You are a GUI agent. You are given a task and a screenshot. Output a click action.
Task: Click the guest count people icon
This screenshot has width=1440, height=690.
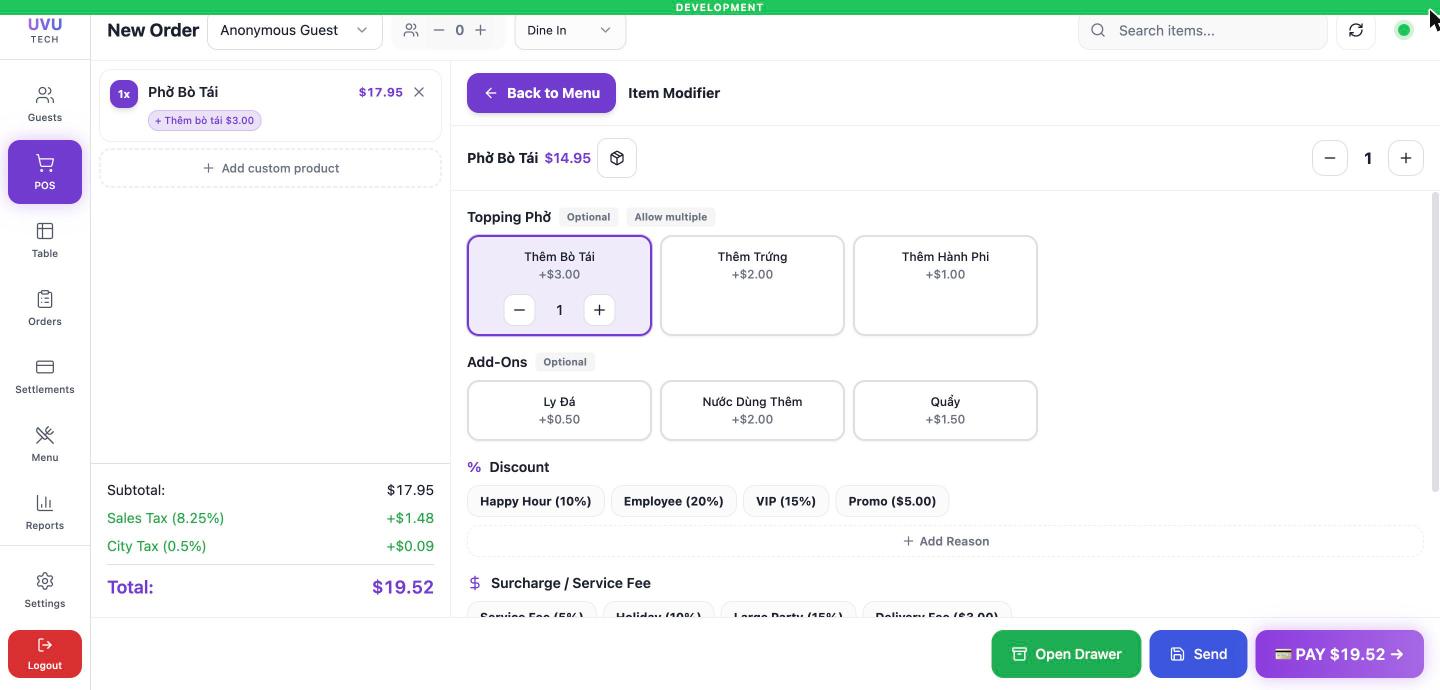point(411,30)
